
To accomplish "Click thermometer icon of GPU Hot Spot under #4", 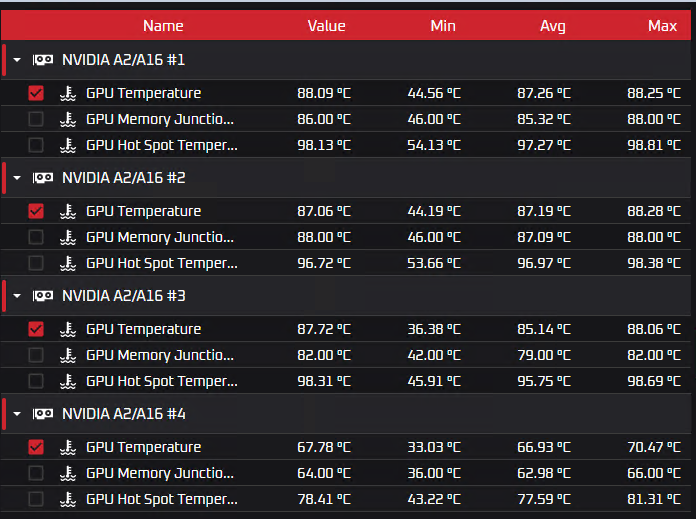I will (68, 499).
